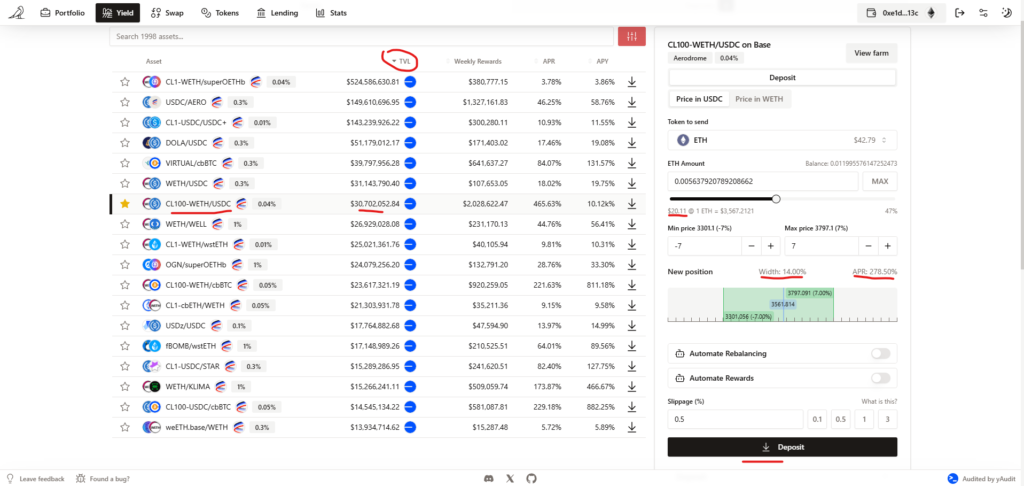This screenshot has width=1024, height=486.
Task: Sort by Weekly Rewards column
Action: click(477, 61)
